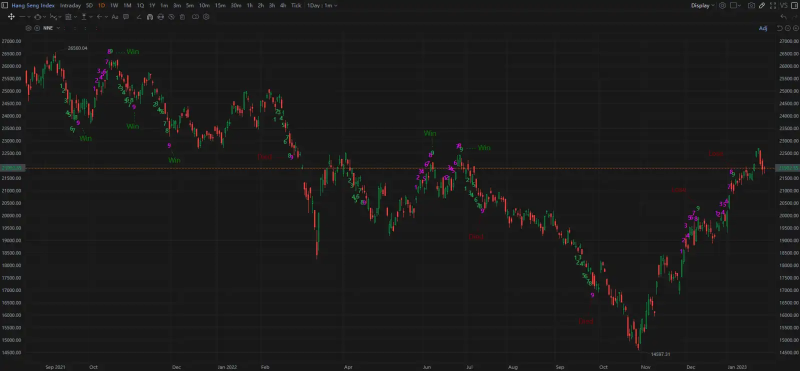This screenshot has width=800, height=371.
Task: Select the move/crosshair cursor tool
Action: 11,17
